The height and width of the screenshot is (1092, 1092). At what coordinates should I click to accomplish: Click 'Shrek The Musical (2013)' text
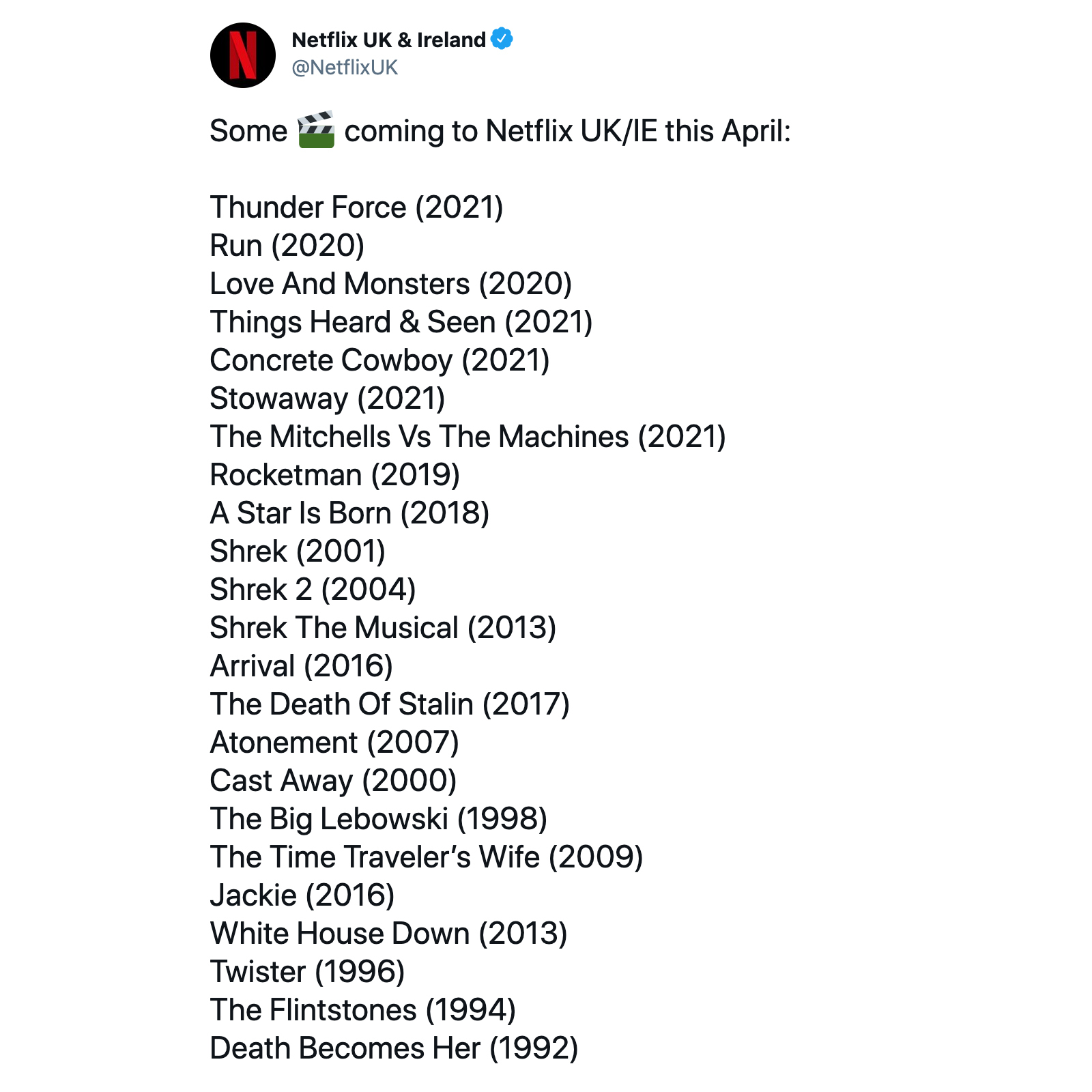tap(384, 628)
